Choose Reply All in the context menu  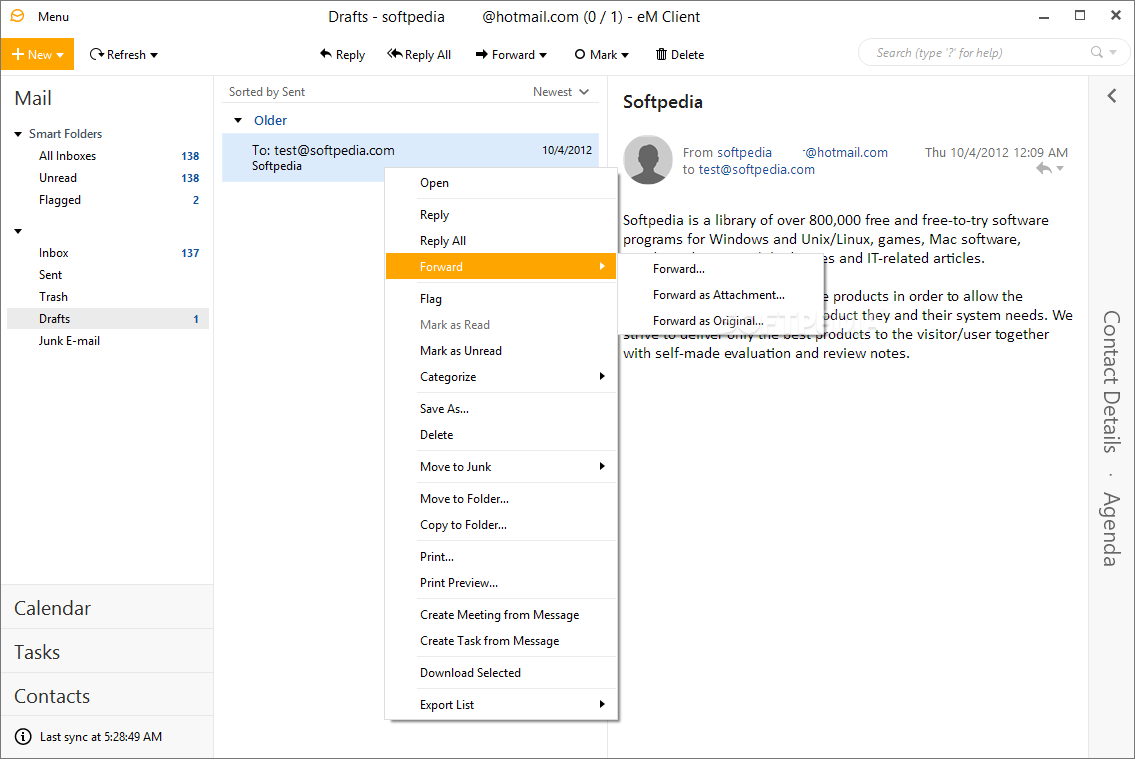501,241
